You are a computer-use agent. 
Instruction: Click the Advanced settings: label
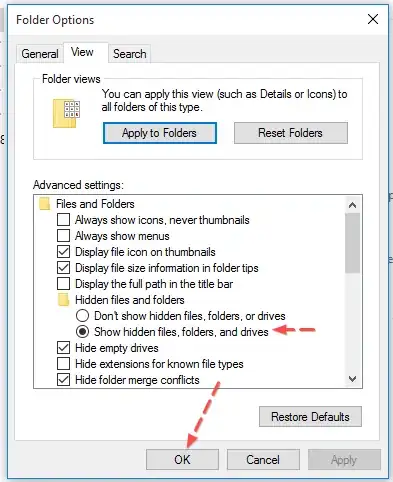(x=78, y=185)
